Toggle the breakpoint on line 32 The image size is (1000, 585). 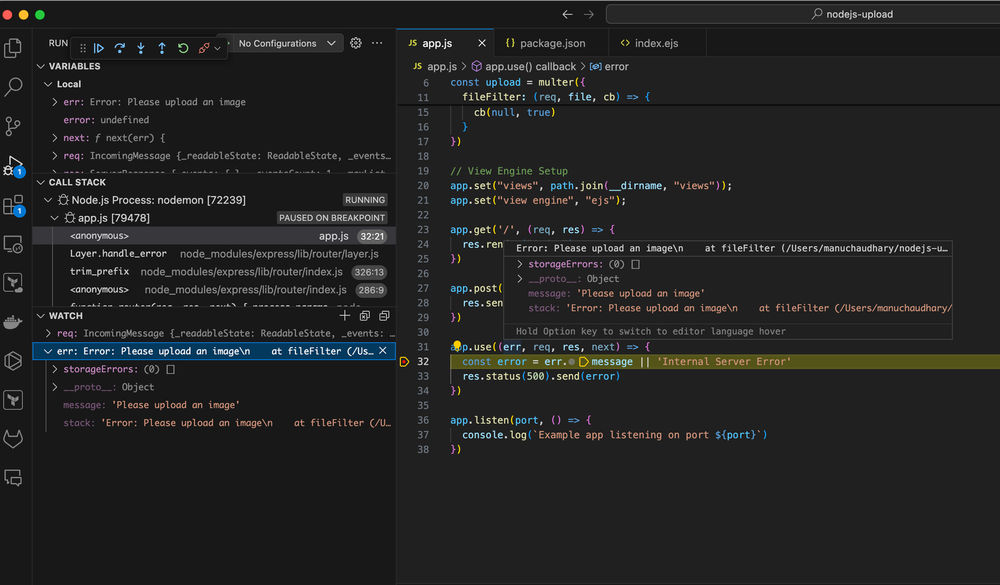point(406,362)
